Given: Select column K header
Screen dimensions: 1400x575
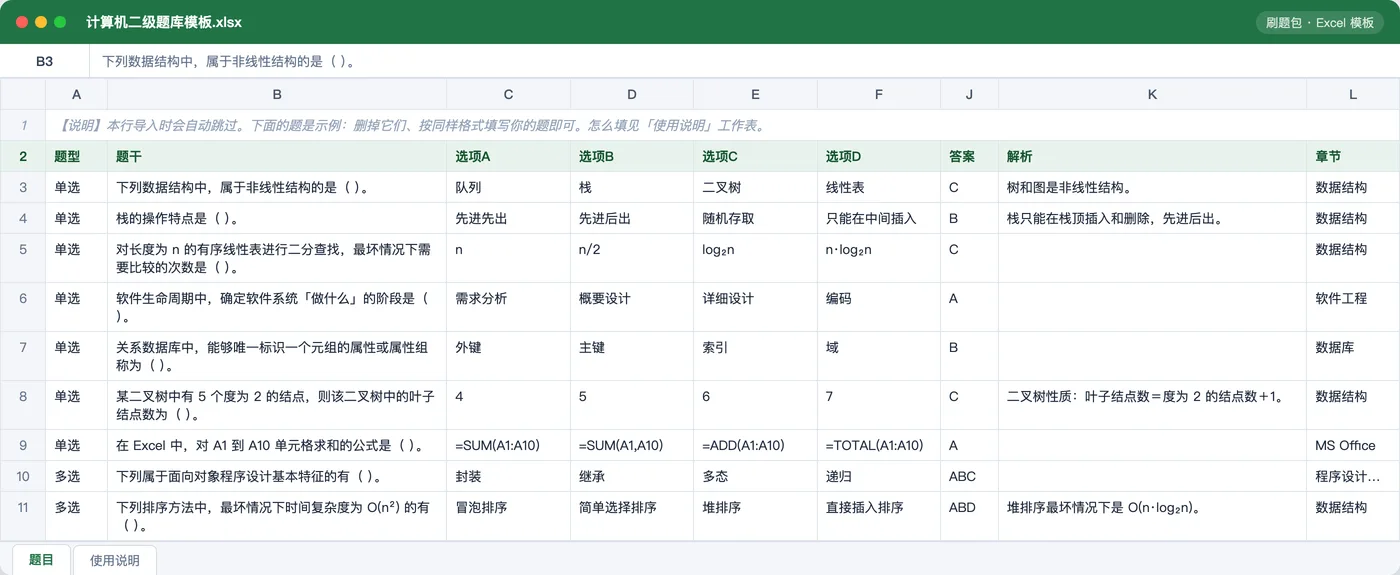Looking at the screenshot, I should tap(1153, 95).
